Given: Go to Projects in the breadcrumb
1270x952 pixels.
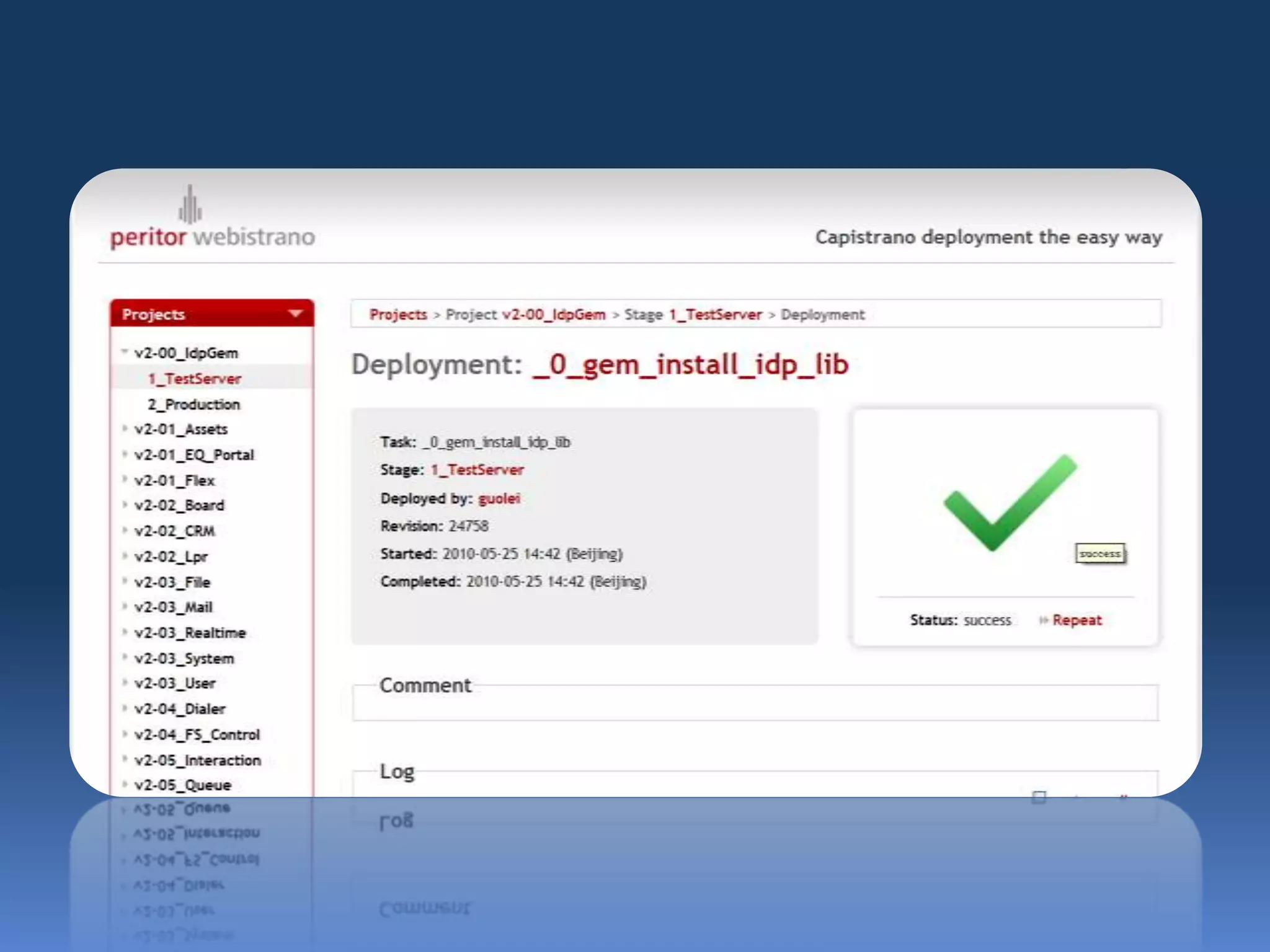Looking at the screenshot, I should (x=398, y=314).
